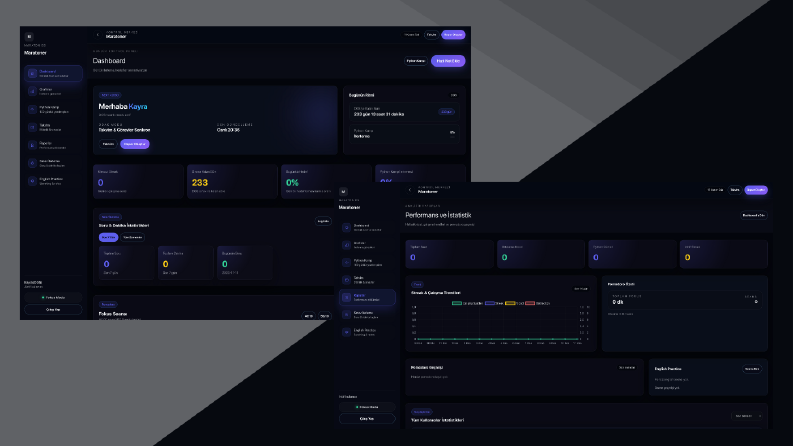The height and width of the screenshot is (446, 793).
Task: Click the Hızlı Not Ekle button
Action: (x=448, y=61)
